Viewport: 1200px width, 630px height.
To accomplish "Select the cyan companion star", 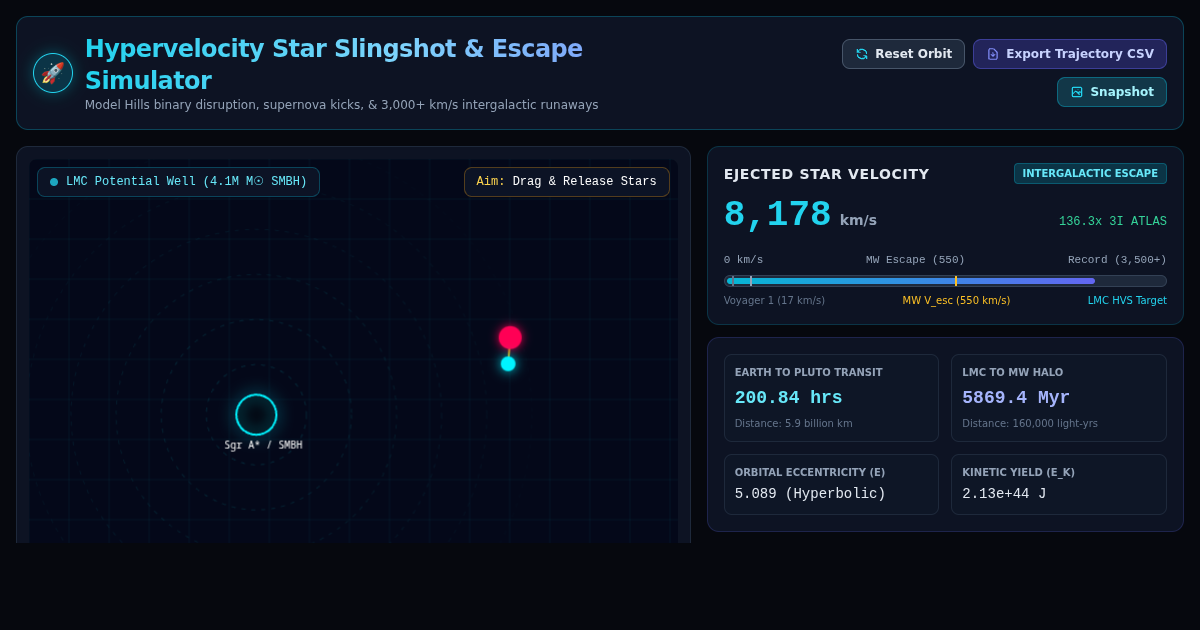I will [508, 364].
